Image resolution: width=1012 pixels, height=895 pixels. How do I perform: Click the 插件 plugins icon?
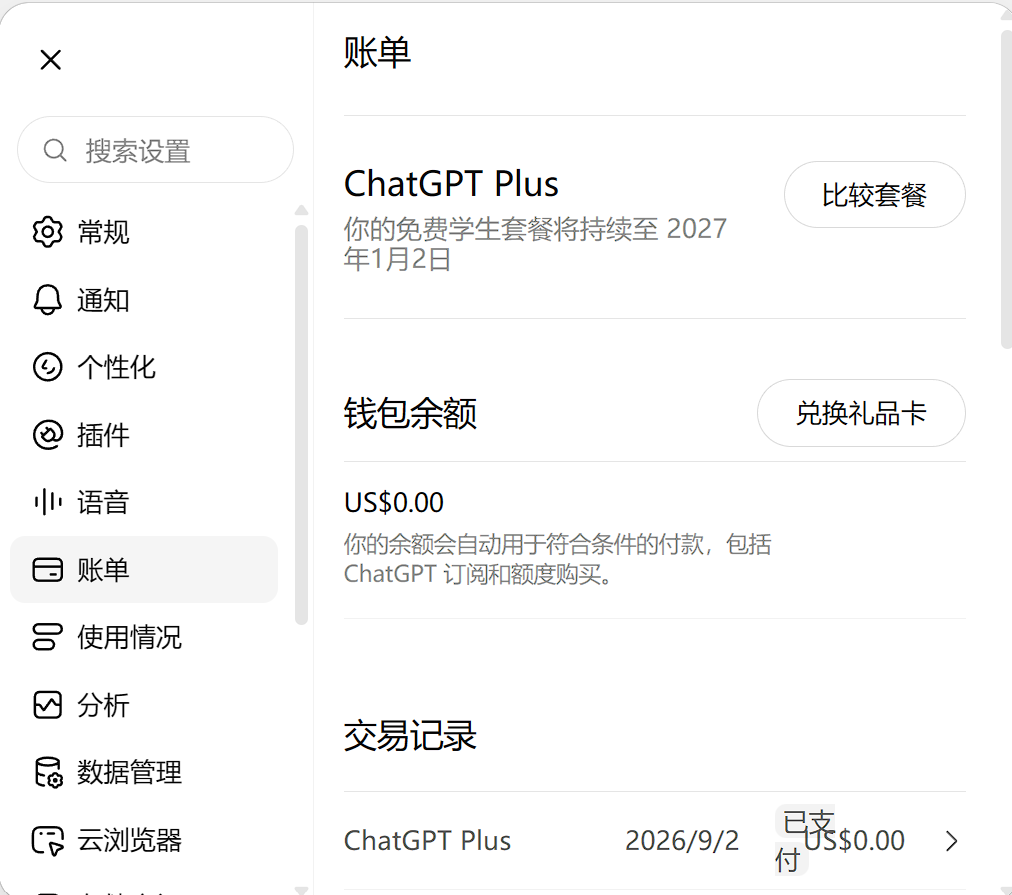48,435
